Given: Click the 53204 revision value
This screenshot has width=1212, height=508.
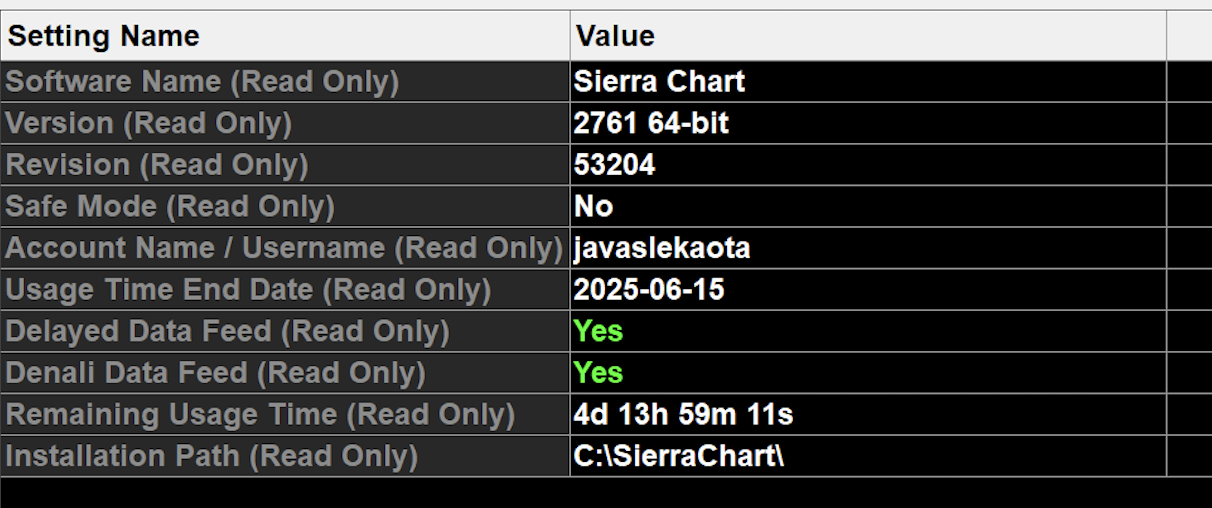Looking at the screenshot, I should [614, 165].
